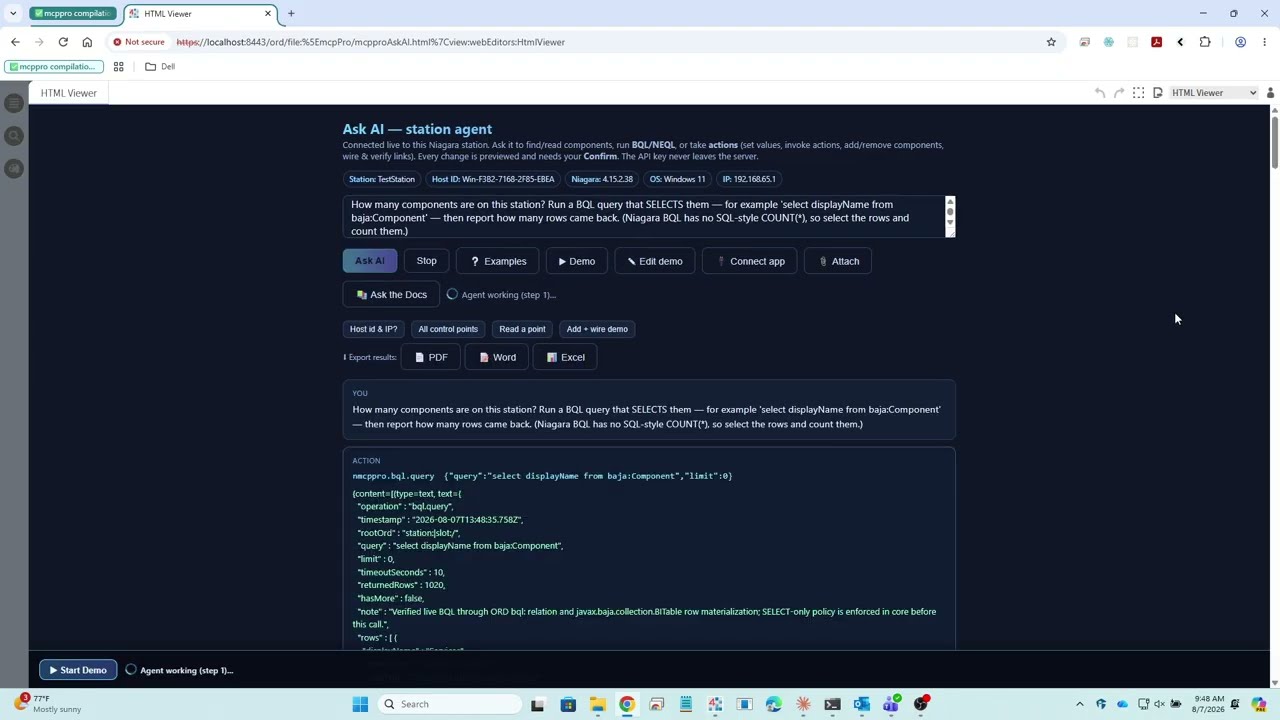Image resolution: width=1280 pixels, height=720 pixels.
Task: Open the Chrome three-dot menu
Action: (1264, 42)
